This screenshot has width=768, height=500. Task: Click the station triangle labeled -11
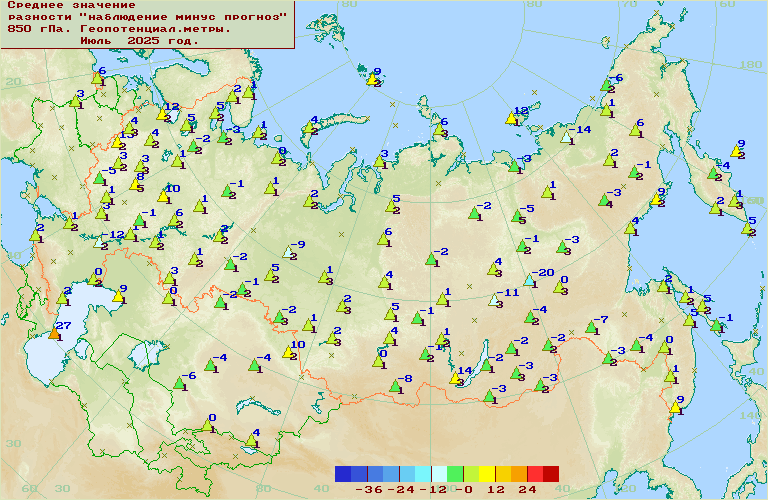click(x=494, y=300)
